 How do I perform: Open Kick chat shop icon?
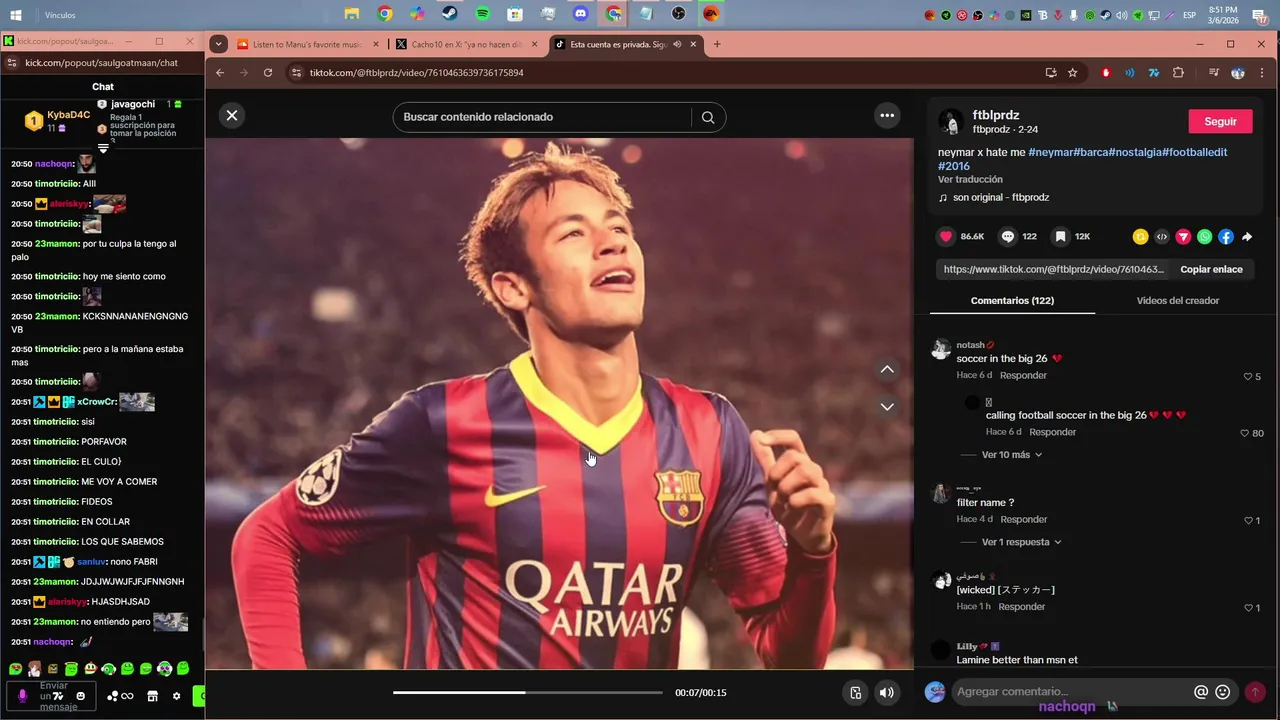click(152, 696)
